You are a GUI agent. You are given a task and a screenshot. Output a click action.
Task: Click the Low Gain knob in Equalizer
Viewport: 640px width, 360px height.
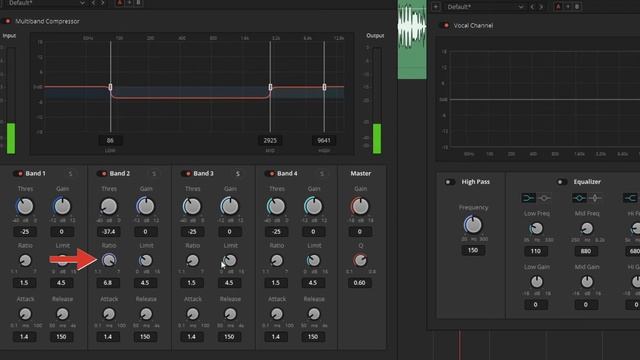[x=537, y=282]
